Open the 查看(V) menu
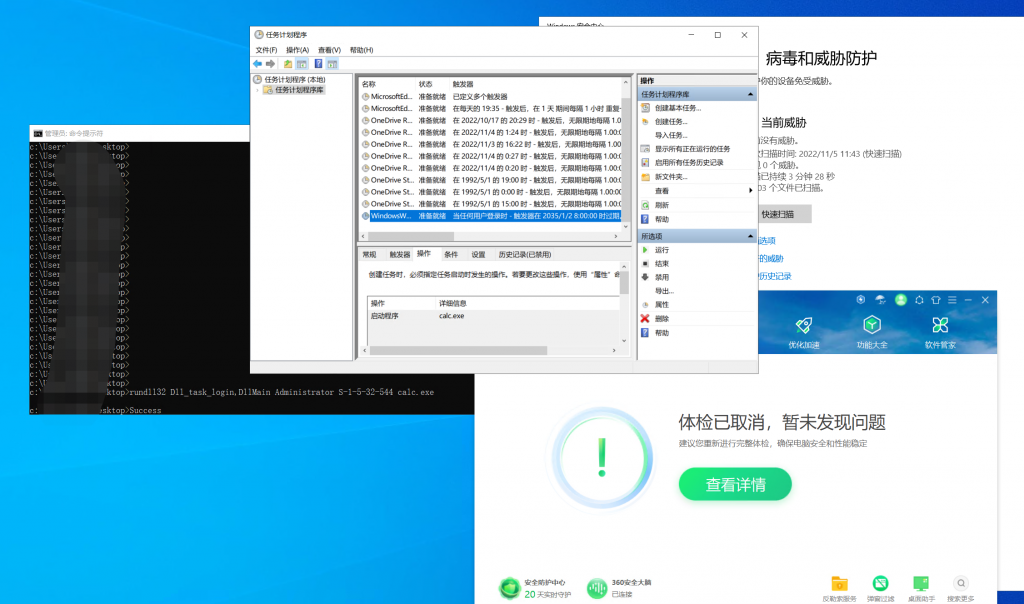 pos(329,50)
